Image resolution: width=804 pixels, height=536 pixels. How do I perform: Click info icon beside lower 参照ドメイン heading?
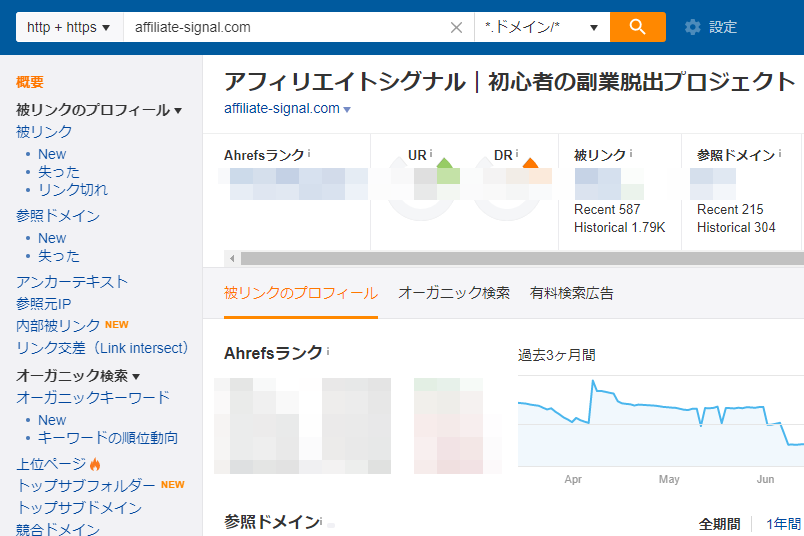click(x=321, y=521)
